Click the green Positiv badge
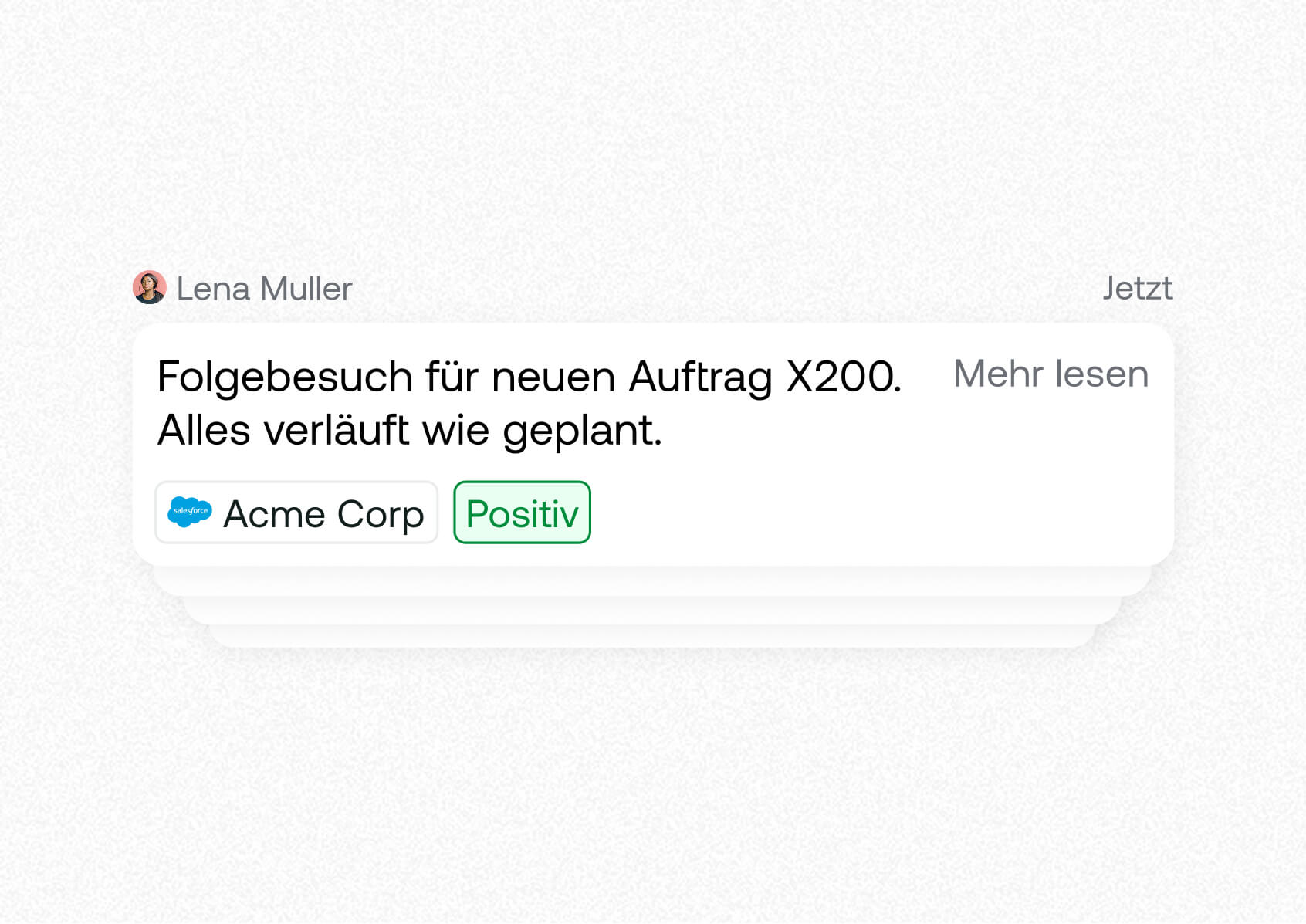Image resolution: width=1306 pixels, height=924 pixels. [522, 513]
